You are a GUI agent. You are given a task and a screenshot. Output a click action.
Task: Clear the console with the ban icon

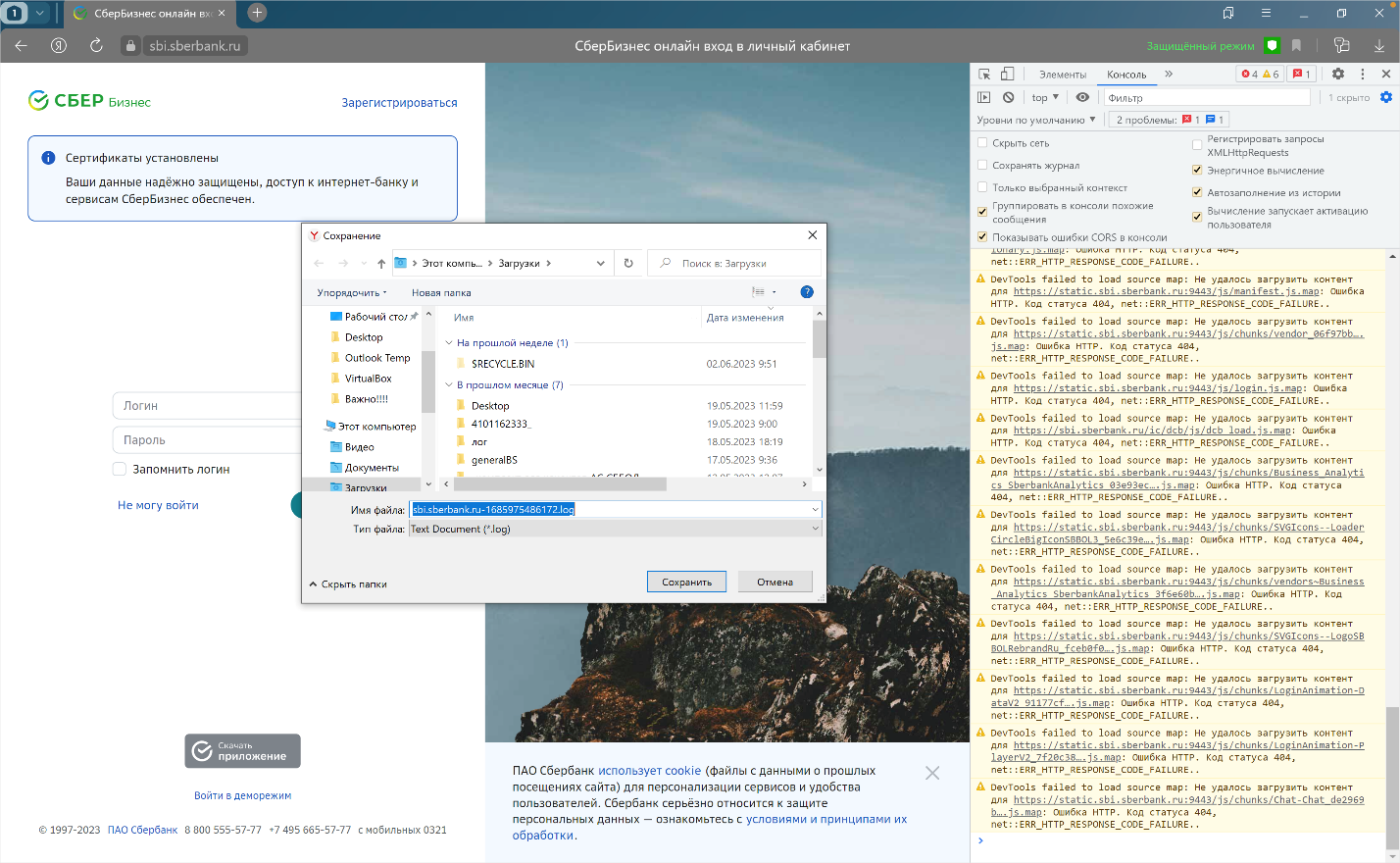click(1008, 97)
